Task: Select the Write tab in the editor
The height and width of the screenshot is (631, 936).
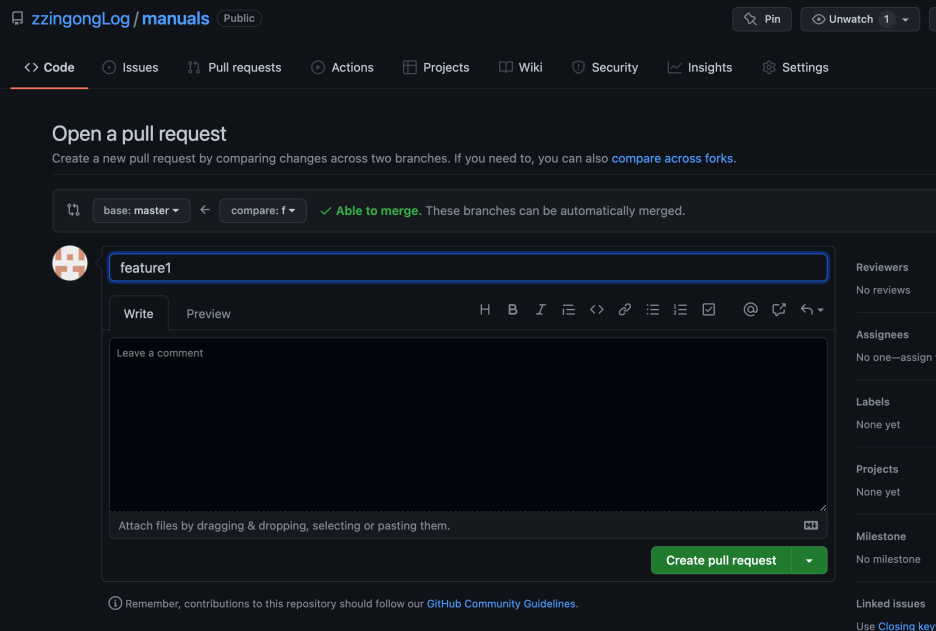Action: (x=138, y=313)
